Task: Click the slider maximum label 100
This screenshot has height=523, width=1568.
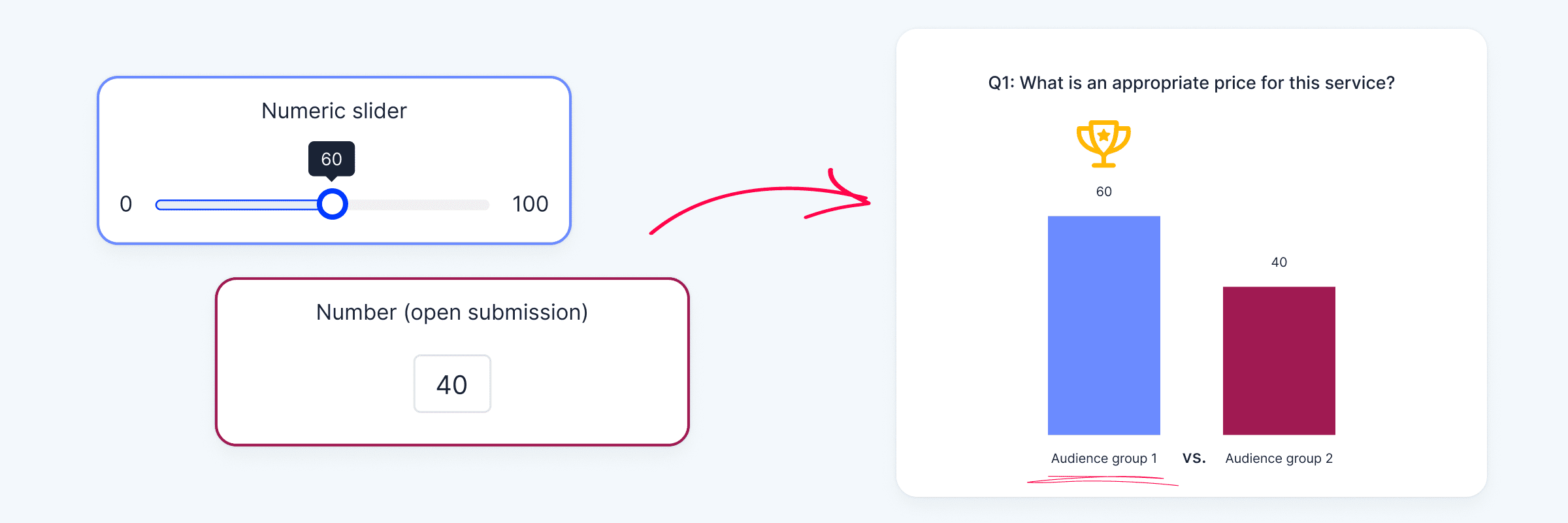Action: click(x=531, y=204)
